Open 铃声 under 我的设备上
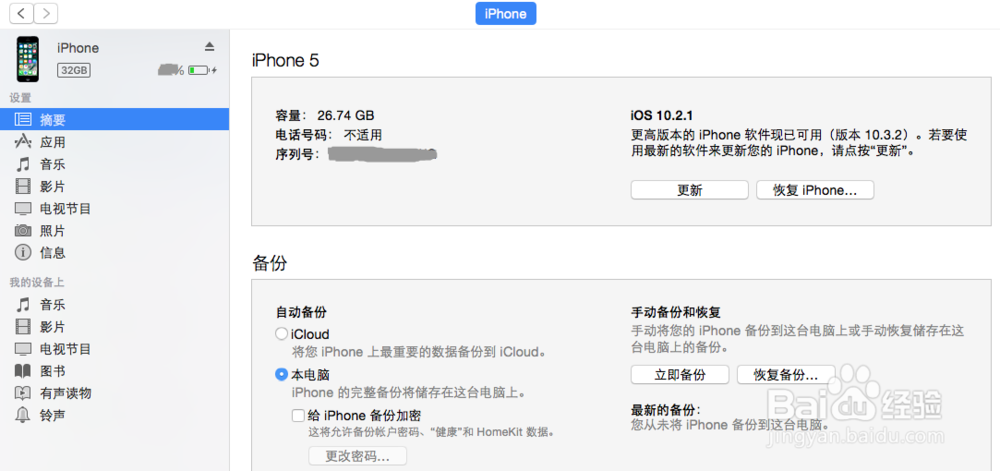1000x471 pixels. click(114, 415)
